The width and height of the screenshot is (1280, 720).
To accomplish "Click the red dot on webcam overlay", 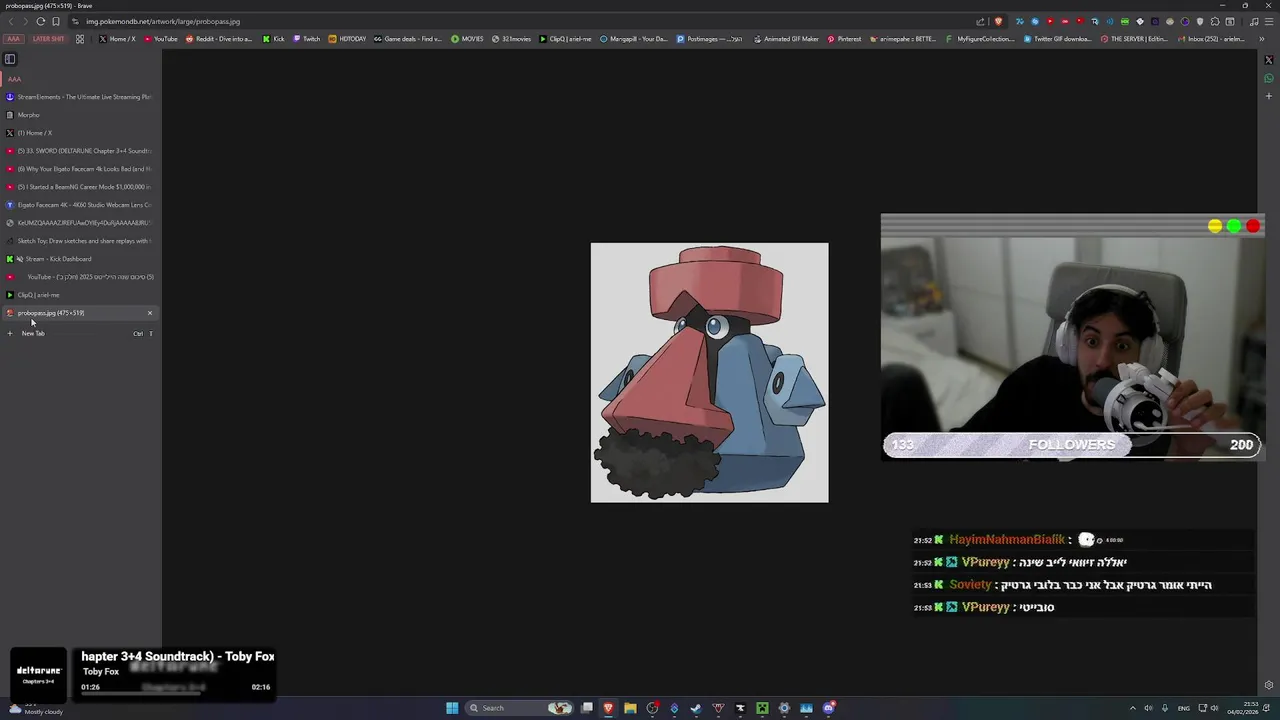I will 1253,227.
